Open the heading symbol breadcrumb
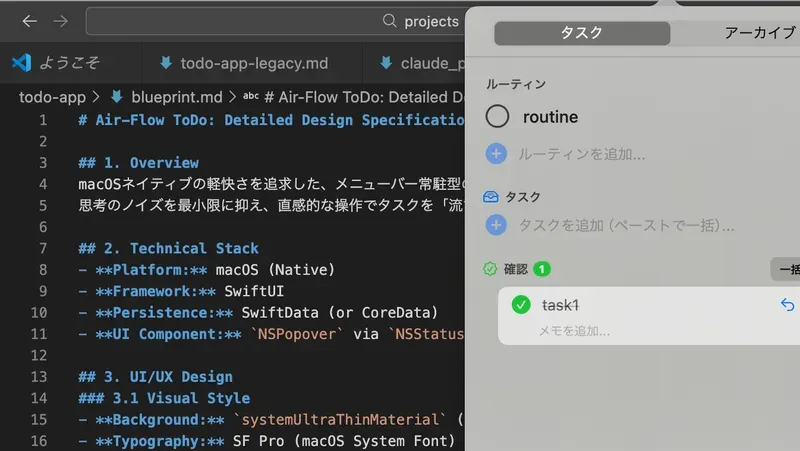The height and width of the screenshot is (451, 800). tap(355, 97)
